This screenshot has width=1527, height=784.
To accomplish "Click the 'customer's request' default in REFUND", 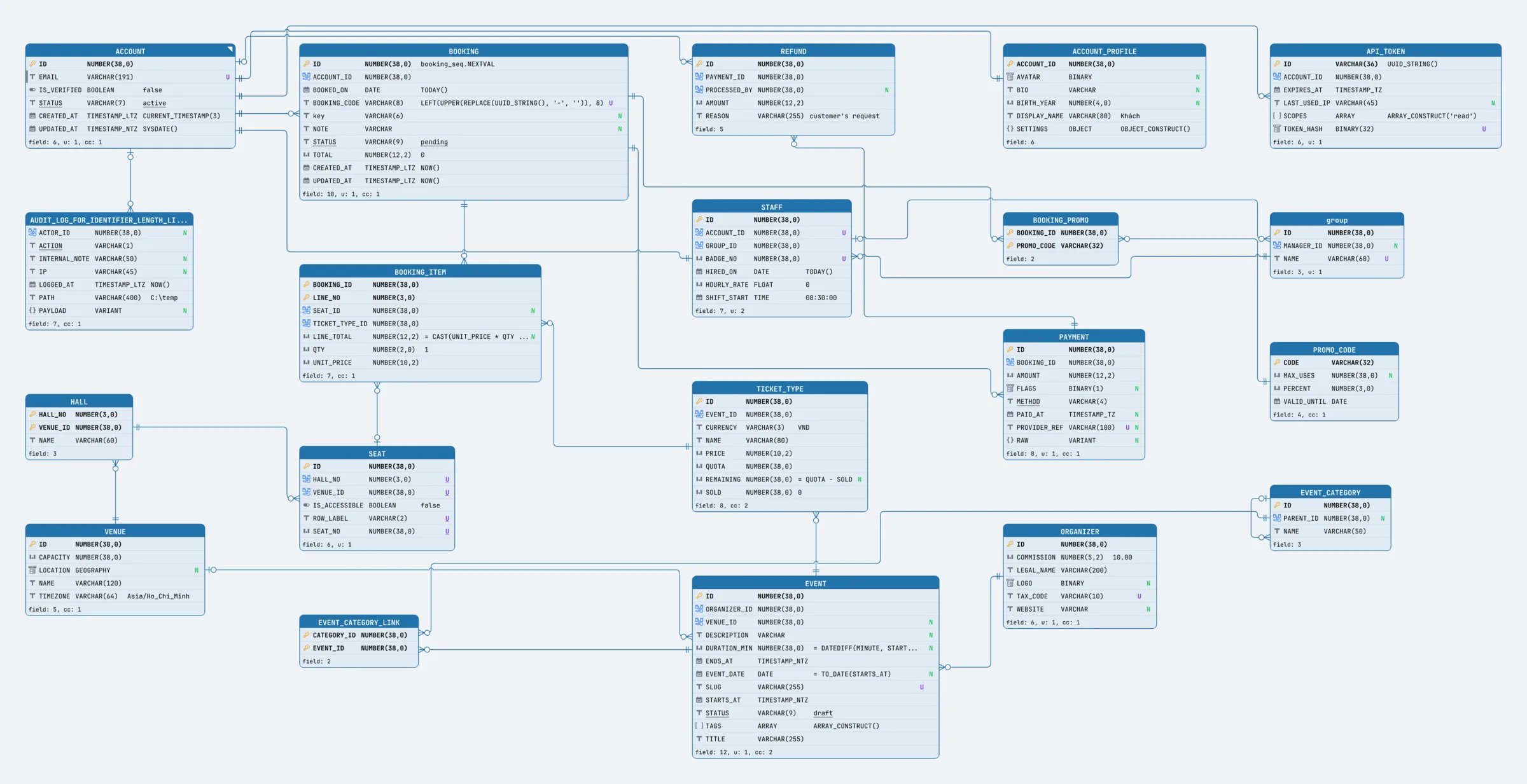I will 844,116.
